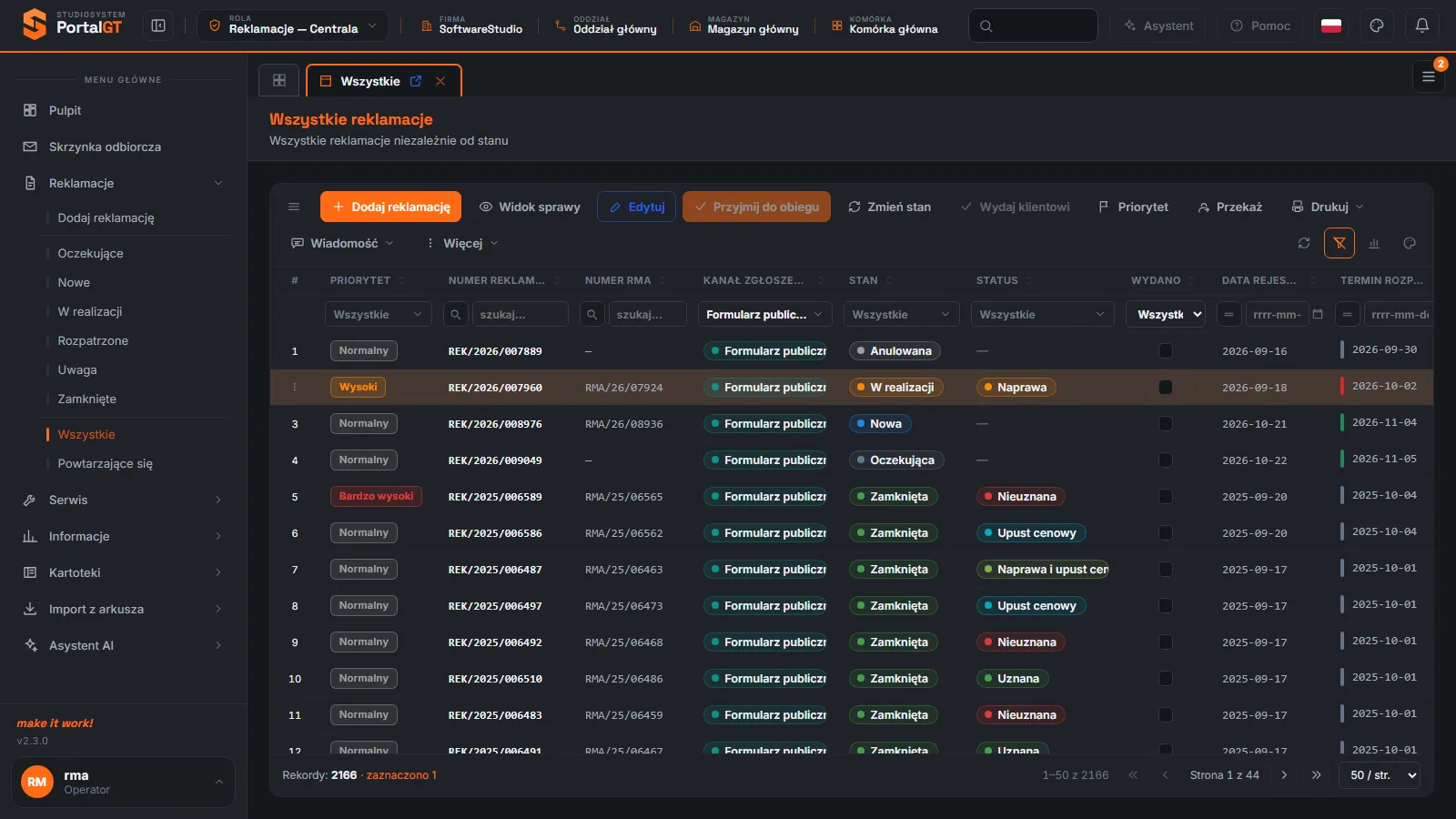The width and height of the screenshot is (1456, 819).
Task: Click the search icon in Numer RMA filter
Action: point(592,314)
